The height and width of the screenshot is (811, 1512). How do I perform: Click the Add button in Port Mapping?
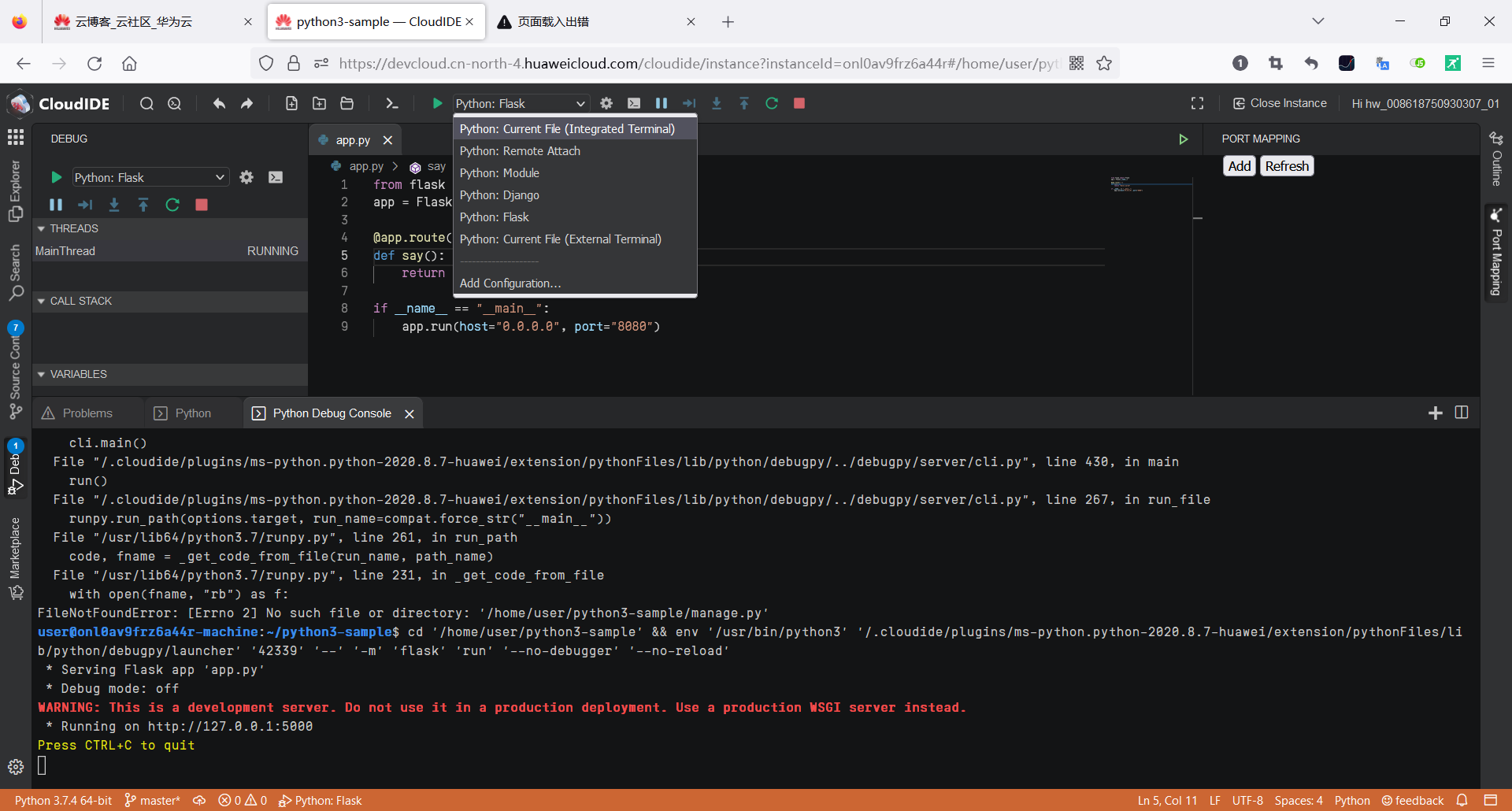click(x=1239, y=166)
